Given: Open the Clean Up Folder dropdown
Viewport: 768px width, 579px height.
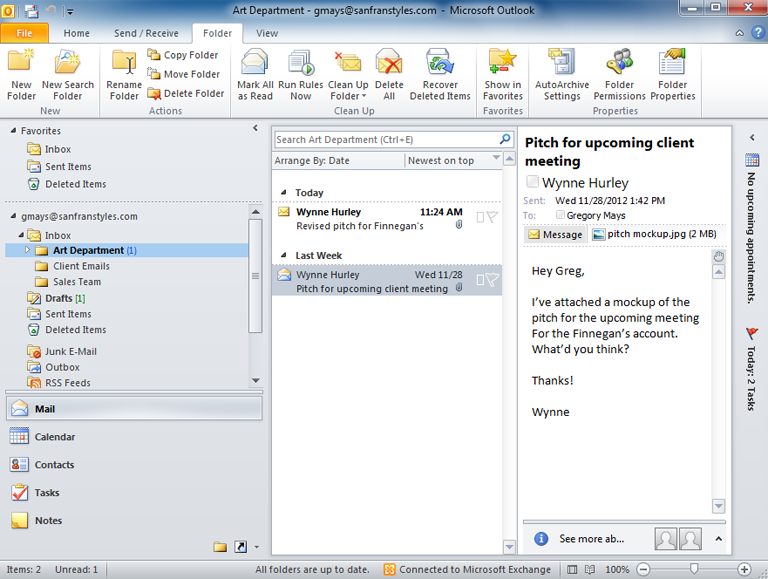Looking at the screenshot, I should (x=348, y=97).
